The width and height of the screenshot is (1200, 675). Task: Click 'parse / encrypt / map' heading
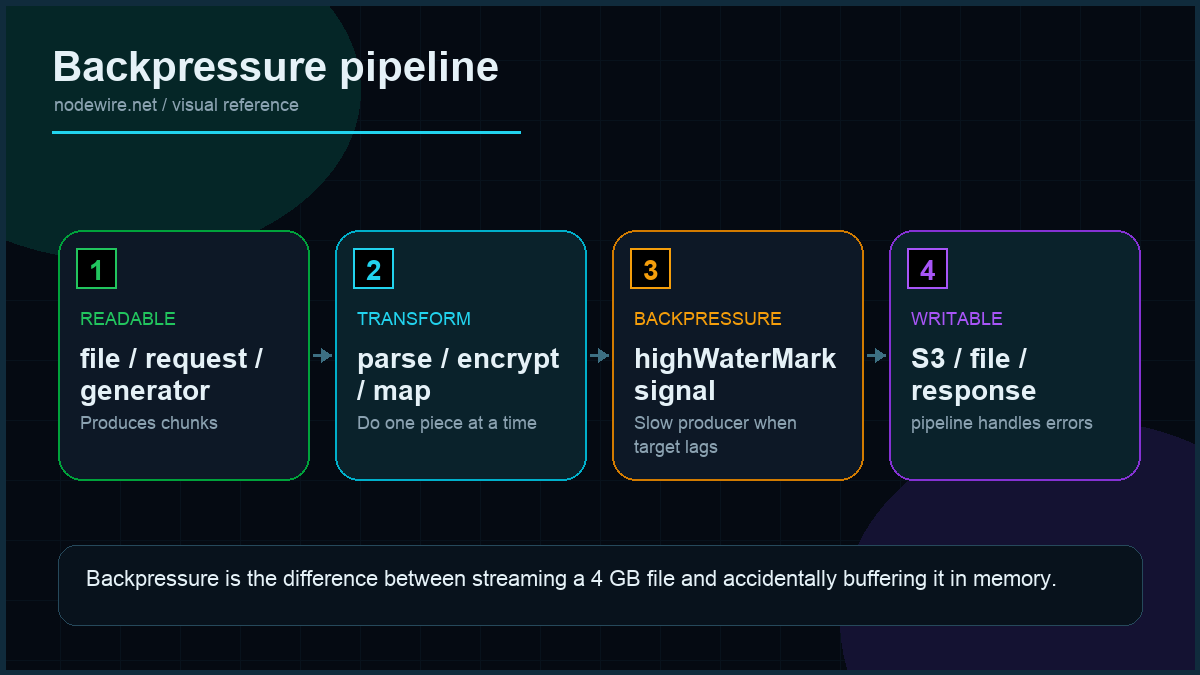(x=458, y=374)
